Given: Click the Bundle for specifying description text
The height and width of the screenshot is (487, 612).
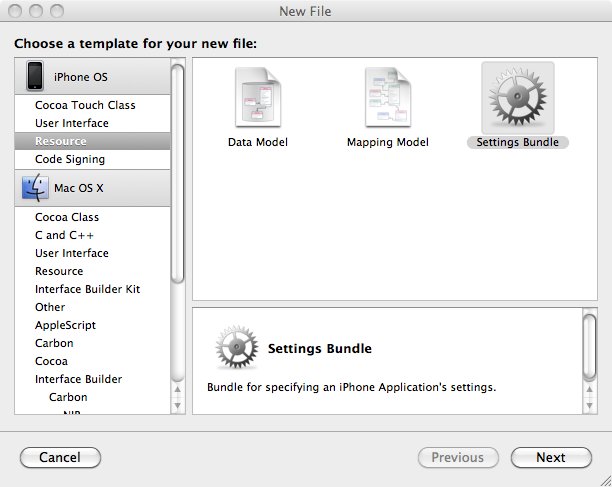Looking at the screenshot, I should coord(351,387).
